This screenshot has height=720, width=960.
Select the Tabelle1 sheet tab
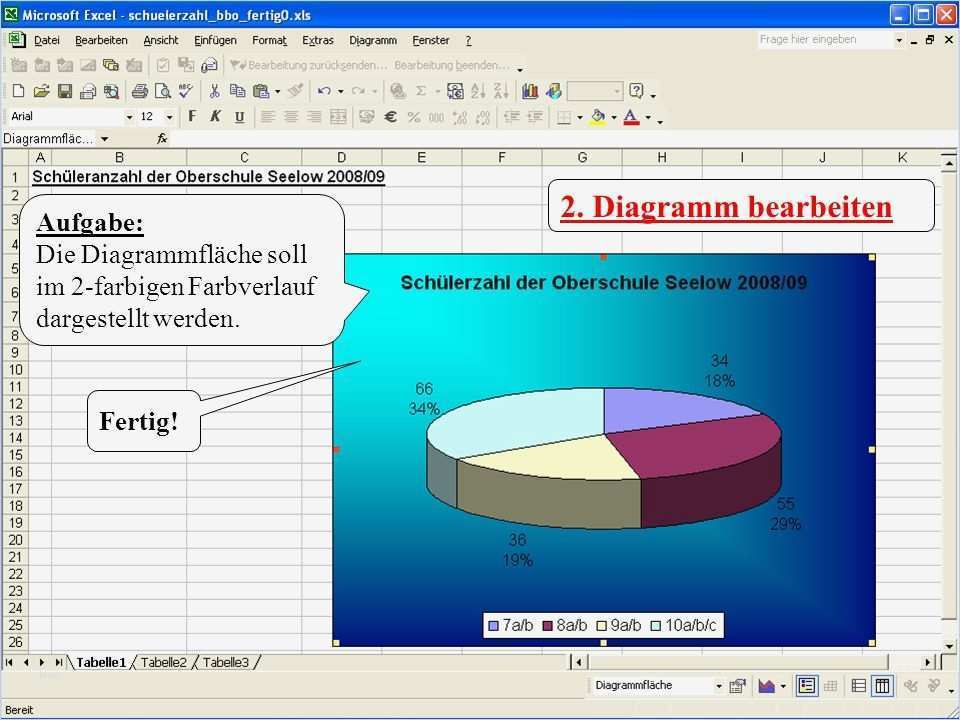pyautogui.click(x=101, y=662)
